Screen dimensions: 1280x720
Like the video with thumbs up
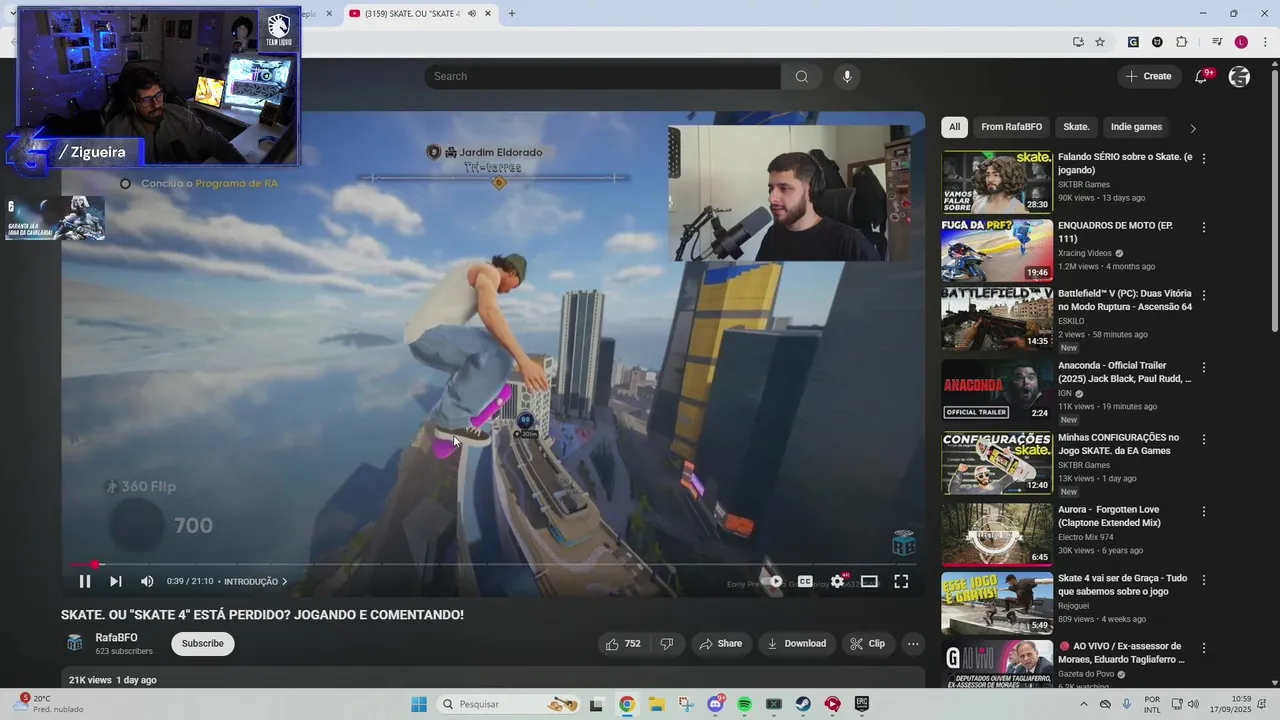pyautogui.click(x=623, y=644)
